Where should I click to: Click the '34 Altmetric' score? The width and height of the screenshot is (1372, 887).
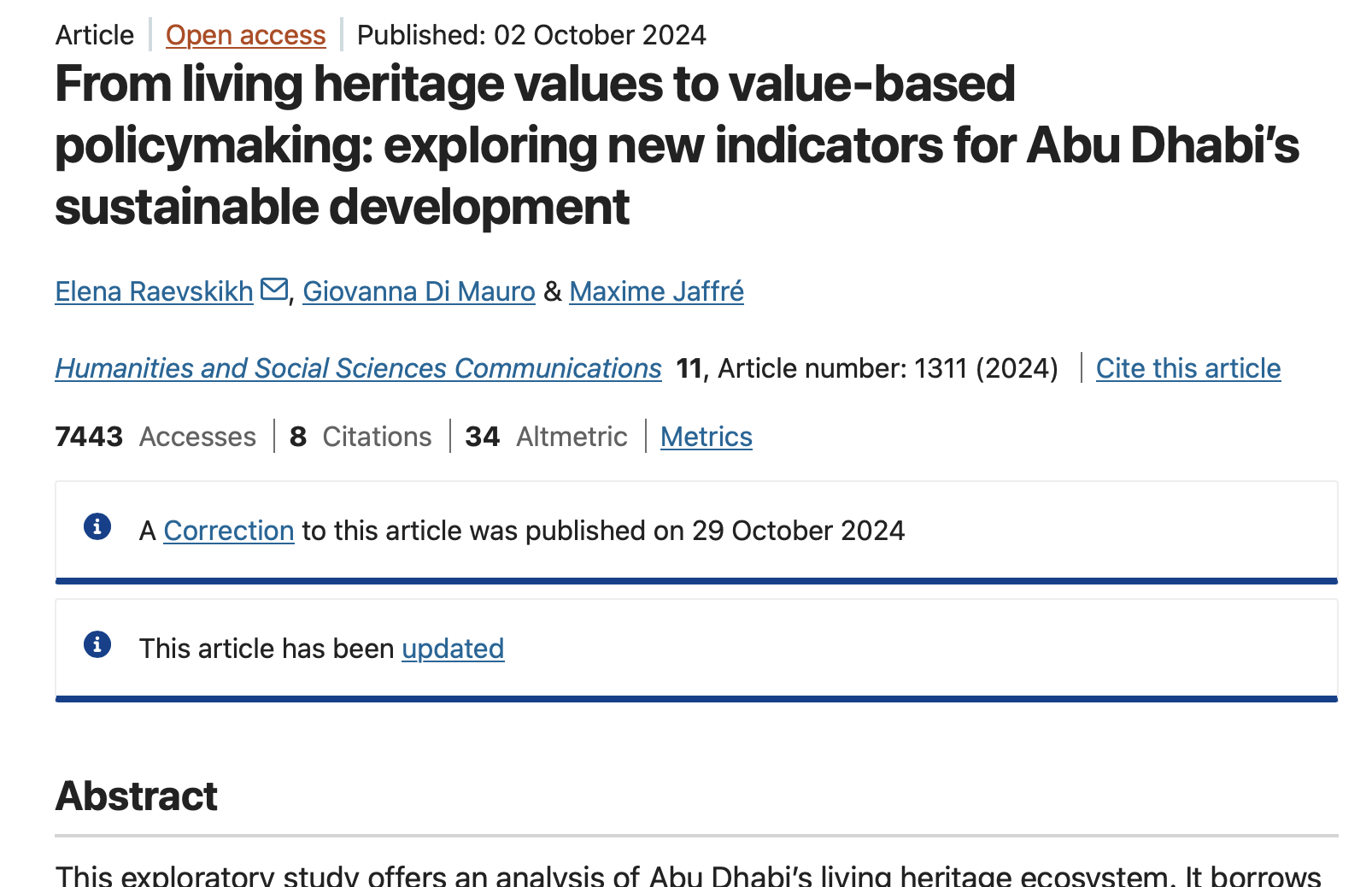[x=546, y=437]
